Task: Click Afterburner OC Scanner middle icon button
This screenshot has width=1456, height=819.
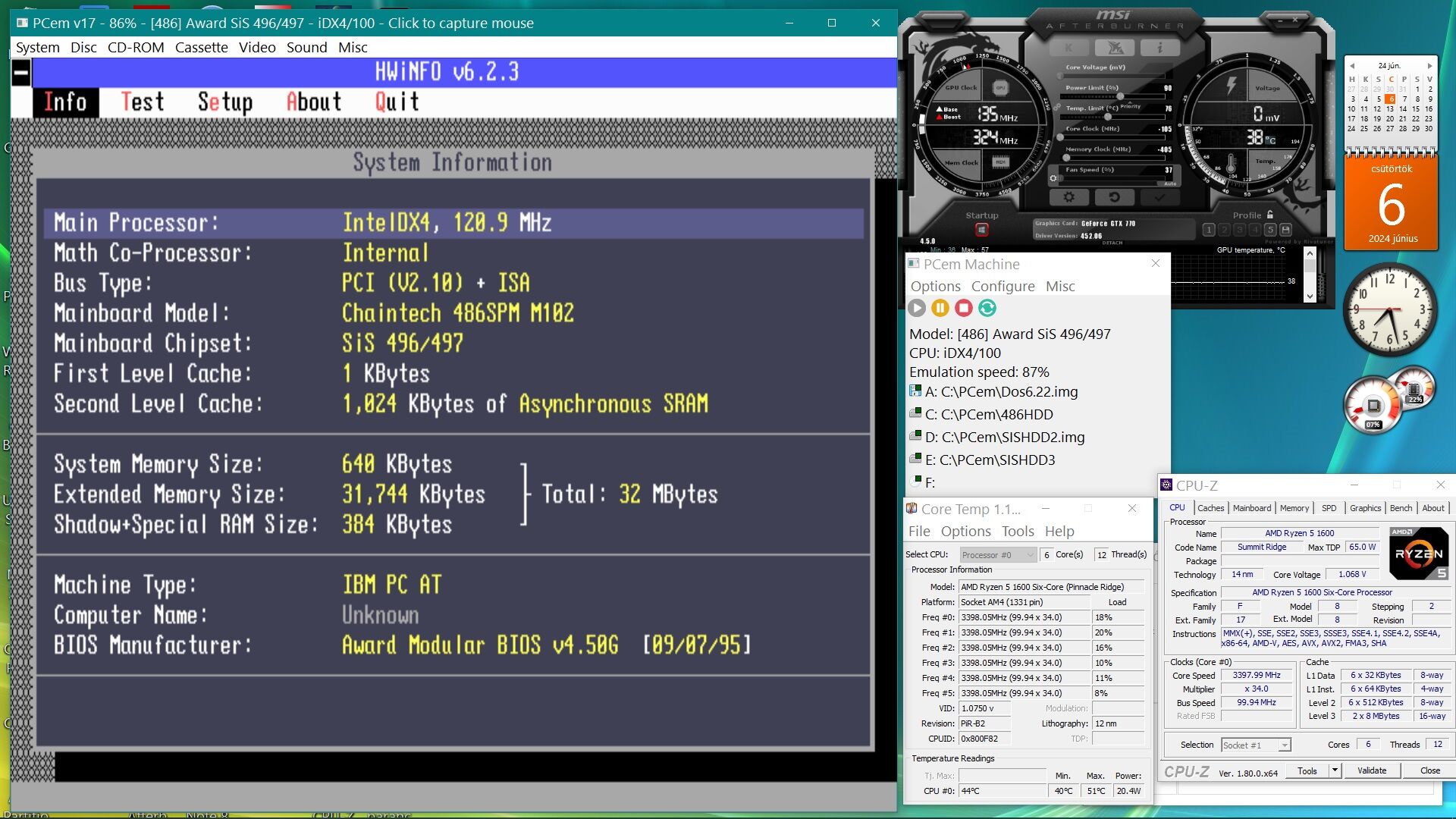Action: [1116, 48]
